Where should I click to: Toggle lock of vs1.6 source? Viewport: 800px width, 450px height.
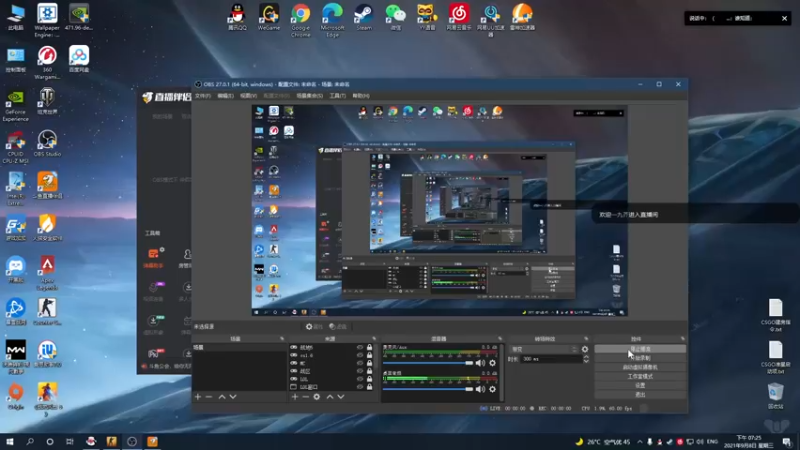[x=369, y=355]
